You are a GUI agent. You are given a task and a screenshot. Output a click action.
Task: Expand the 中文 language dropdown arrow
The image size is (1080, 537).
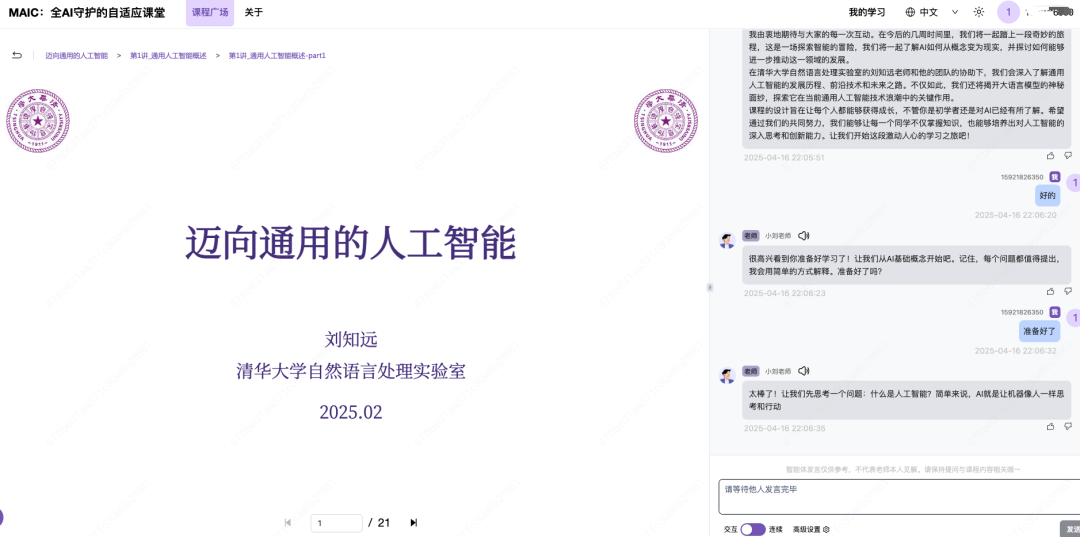click(955, 12)
